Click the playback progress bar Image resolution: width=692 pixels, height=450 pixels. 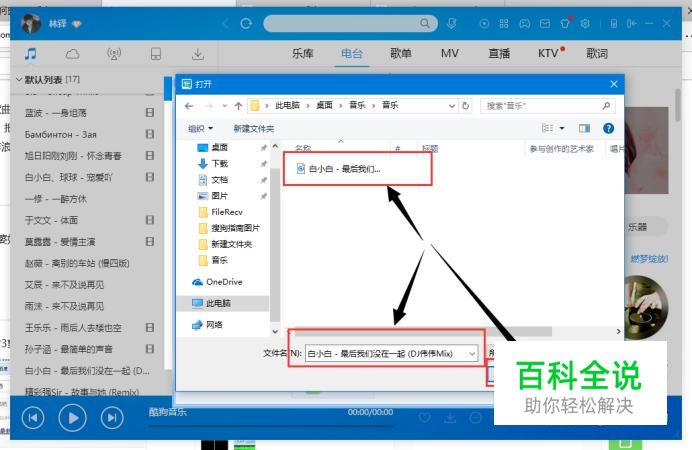coord(271,426)
